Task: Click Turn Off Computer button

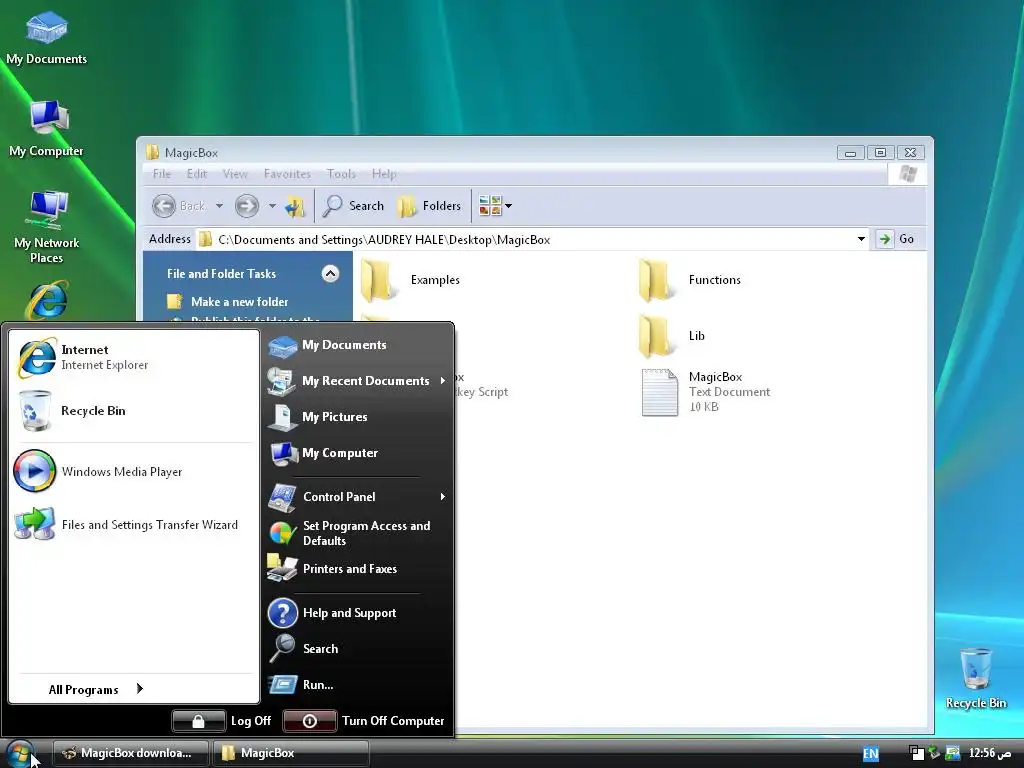Action: pyautogui.click(x=364, y=721)
